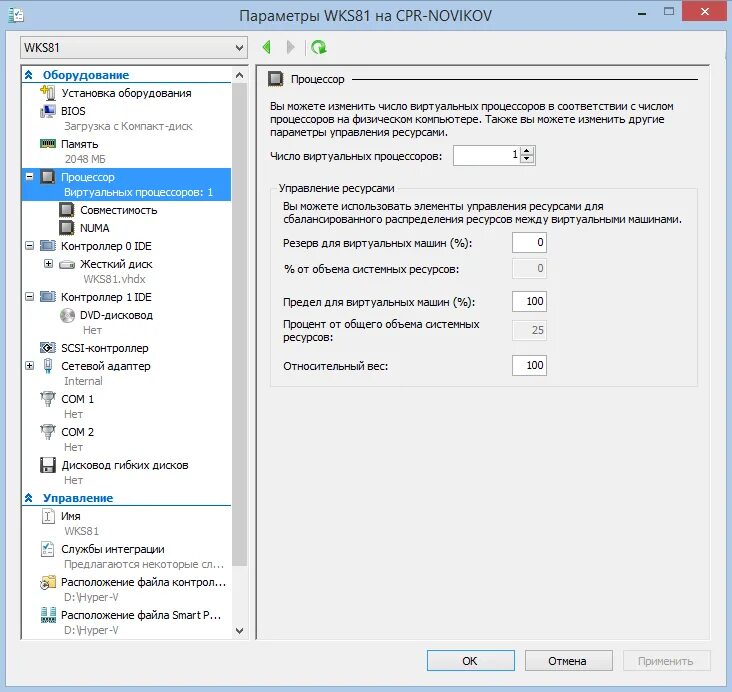Click the Отмена button
732x692 pixels.
[x=568, y=661]
